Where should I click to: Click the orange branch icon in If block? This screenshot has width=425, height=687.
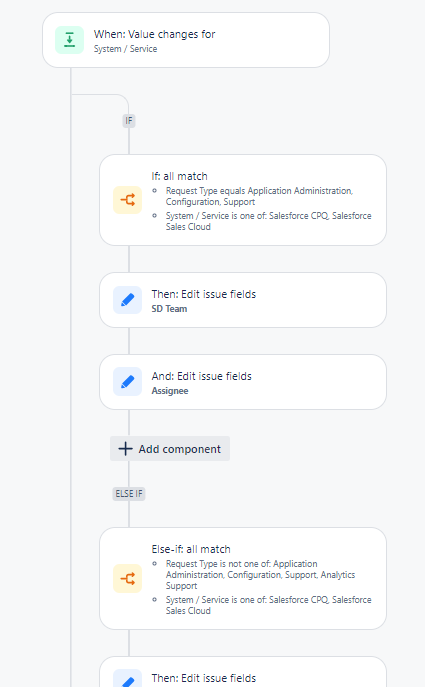point(128,200)
